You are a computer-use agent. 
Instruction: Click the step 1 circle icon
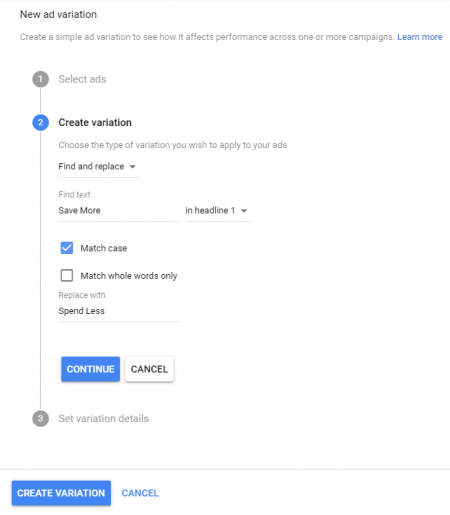[40, 79]
